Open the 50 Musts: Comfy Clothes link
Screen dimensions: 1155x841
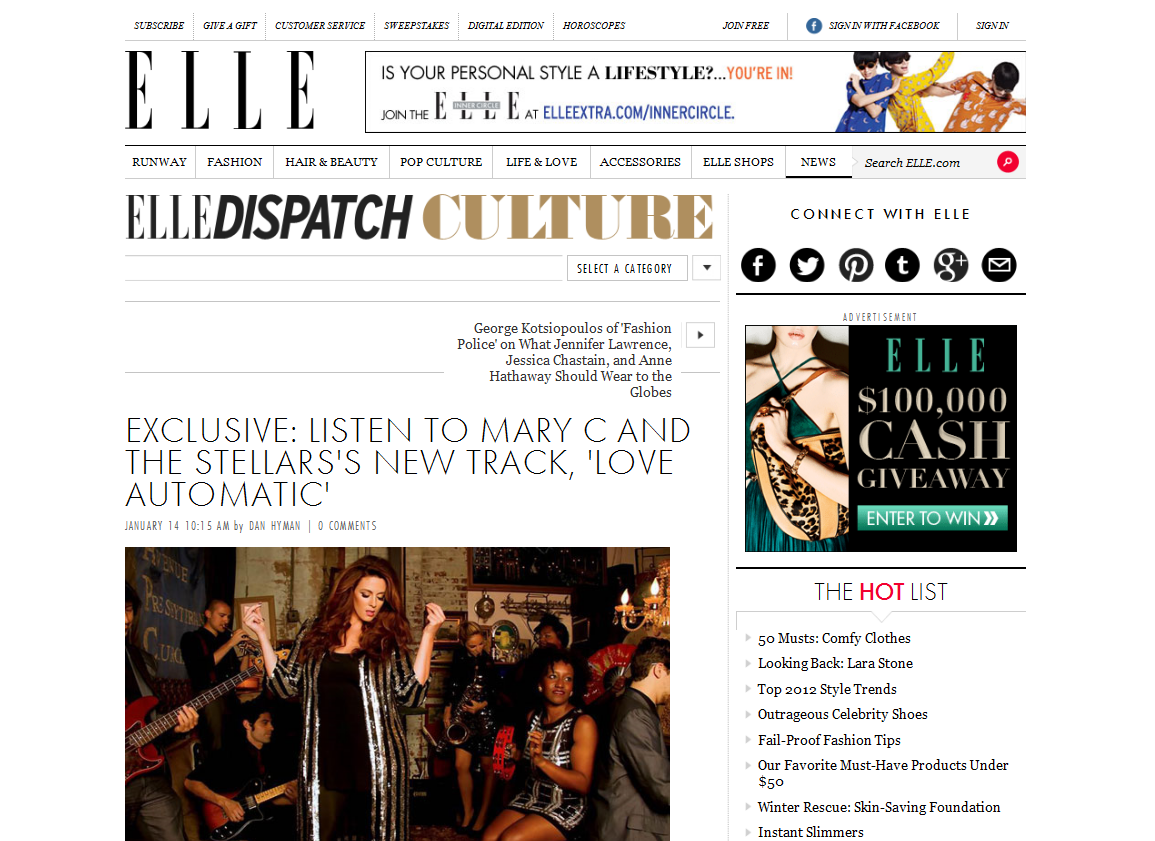pyautogui.click(x=834, y=638)
